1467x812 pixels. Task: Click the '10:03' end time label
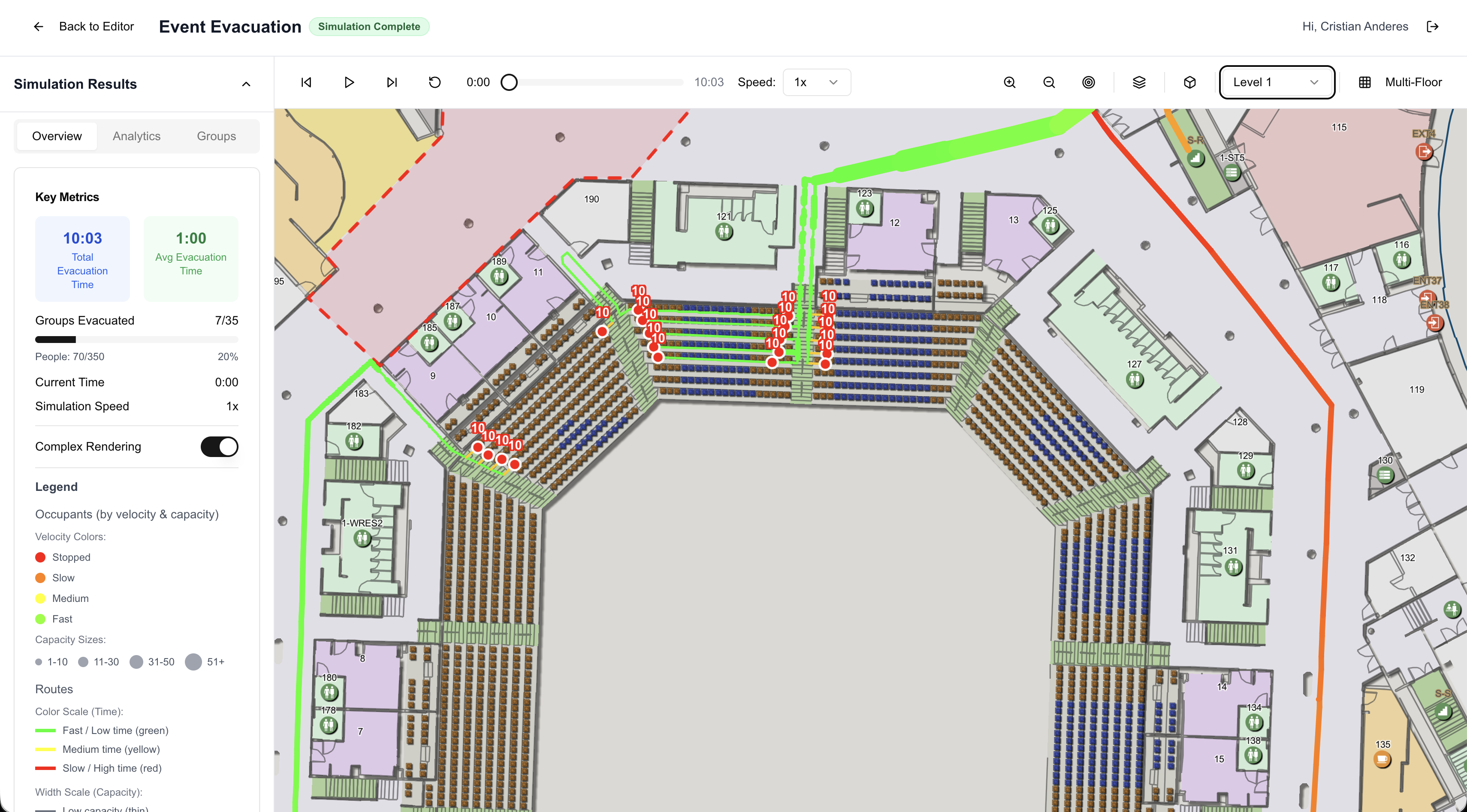point(709,82)
